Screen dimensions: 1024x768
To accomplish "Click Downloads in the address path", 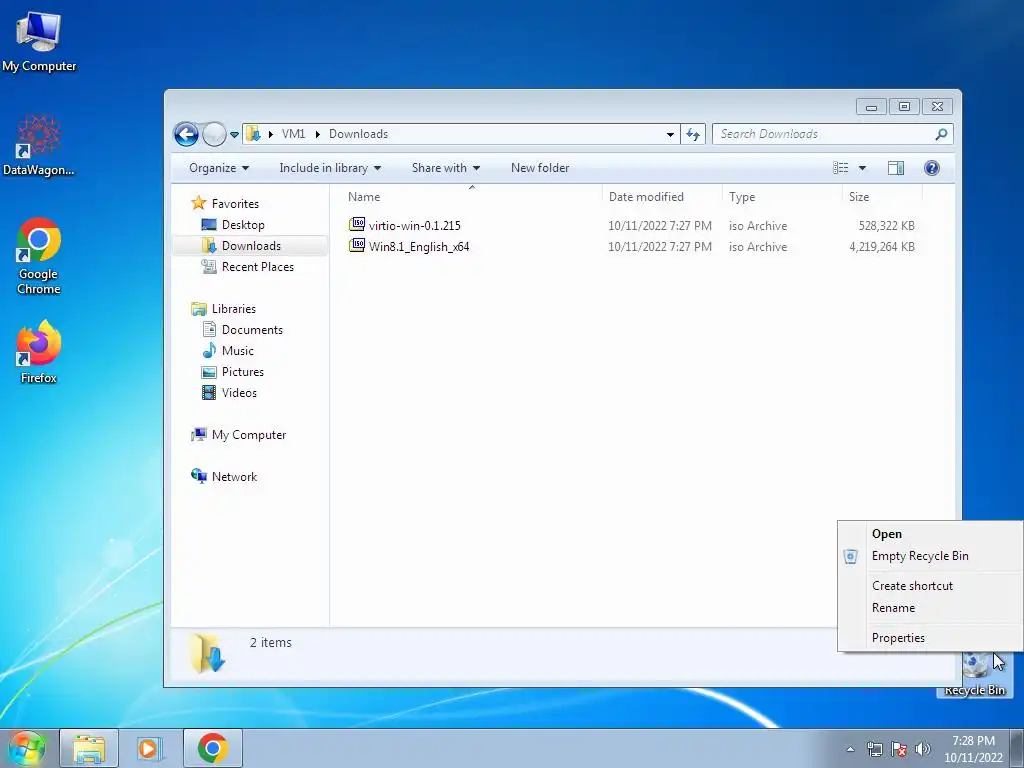I will (x=359, y=134).
